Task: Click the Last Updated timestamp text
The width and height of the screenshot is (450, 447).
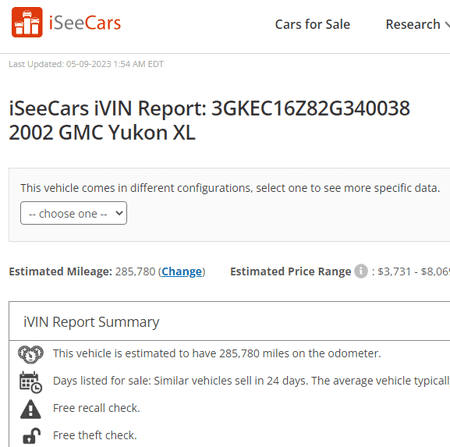Action: click(x=86, y=64)
